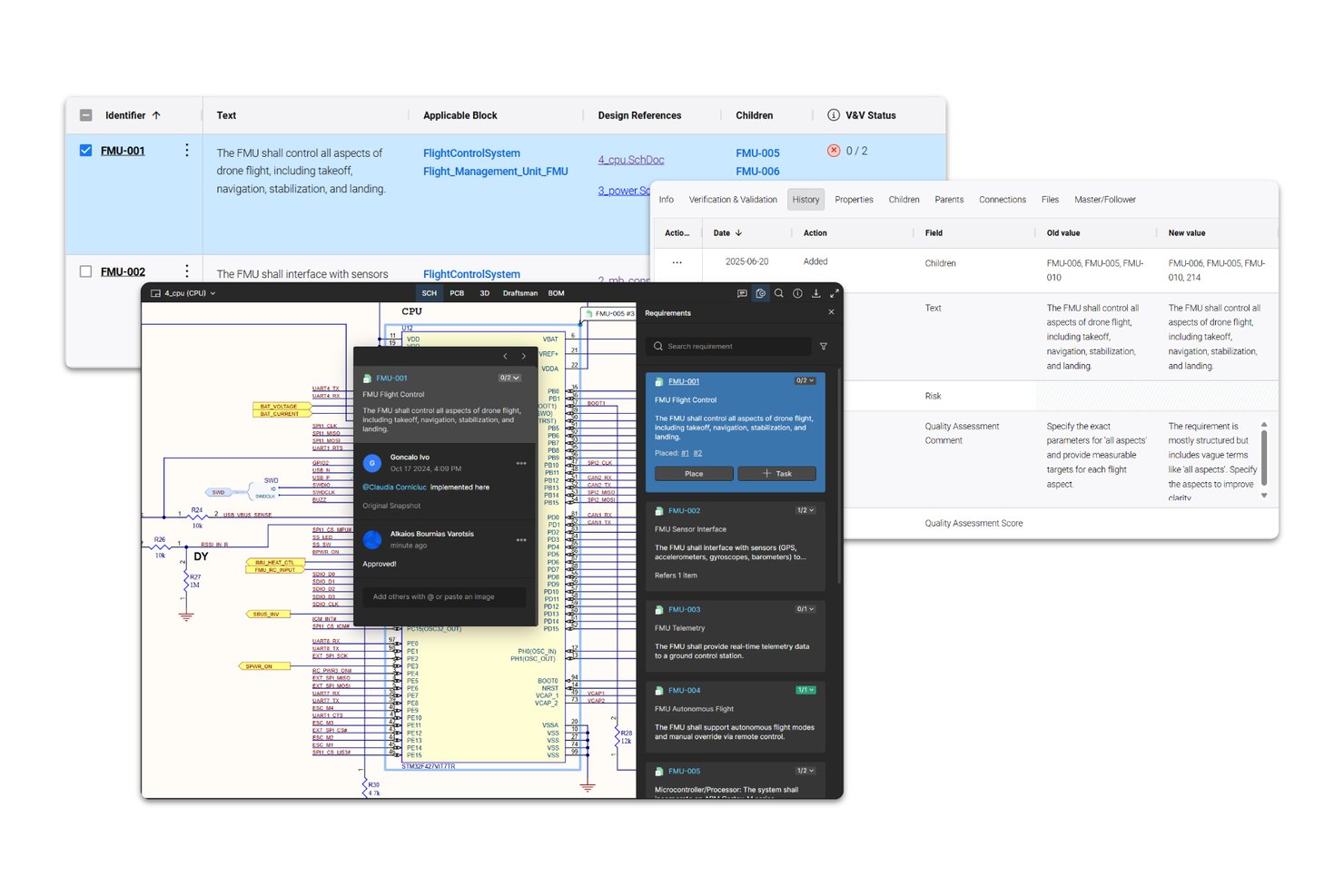Expand 1/2 status dropdown on FMU-002 card
This screenshot has width=1344, height=896.
(x=805, y=510)
